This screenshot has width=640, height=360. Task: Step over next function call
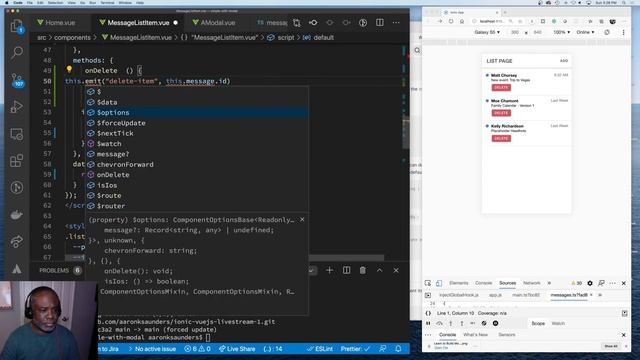(439, 323)
